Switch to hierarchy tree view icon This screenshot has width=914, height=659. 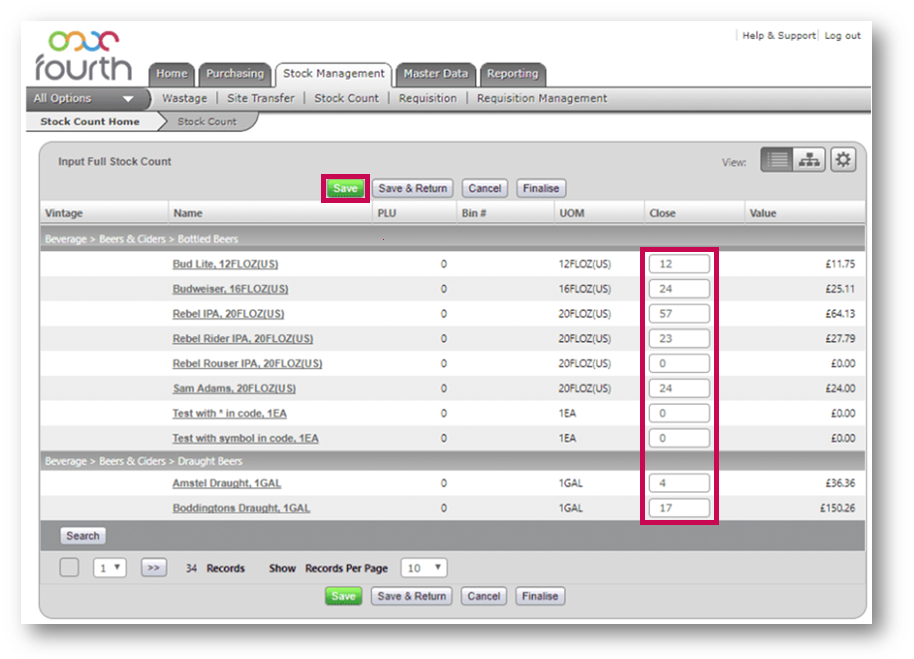809,160
